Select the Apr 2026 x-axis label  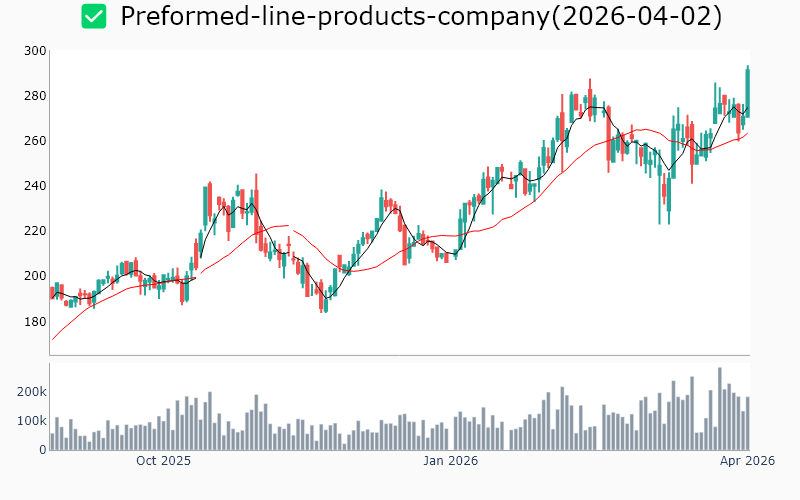(747, 461)
